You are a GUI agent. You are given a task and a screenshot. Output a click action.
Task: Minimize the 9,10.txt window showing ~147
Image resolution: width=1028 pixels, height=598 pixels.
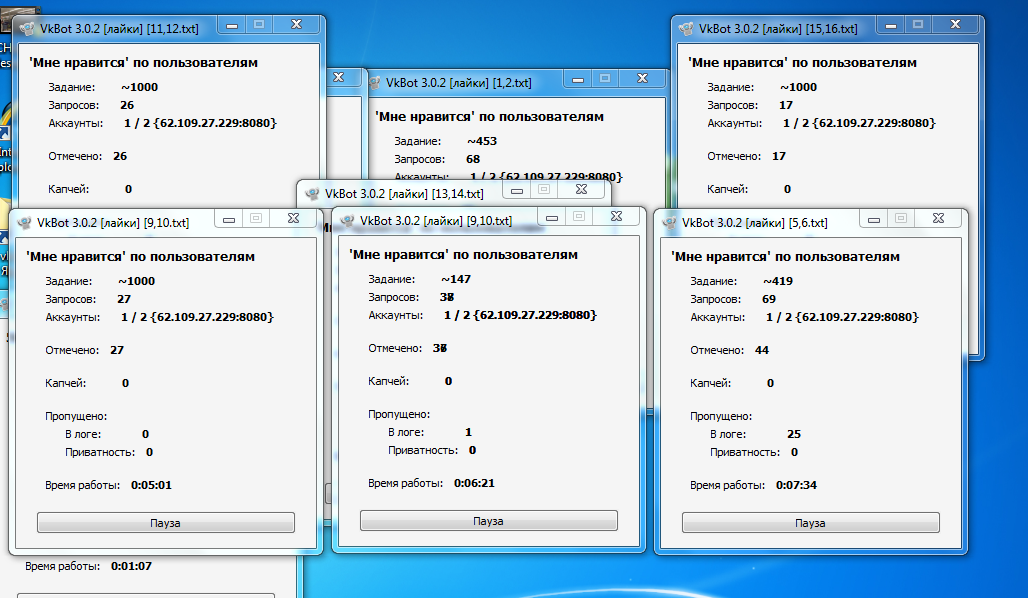pyautogui.click(x=552, y=217)
